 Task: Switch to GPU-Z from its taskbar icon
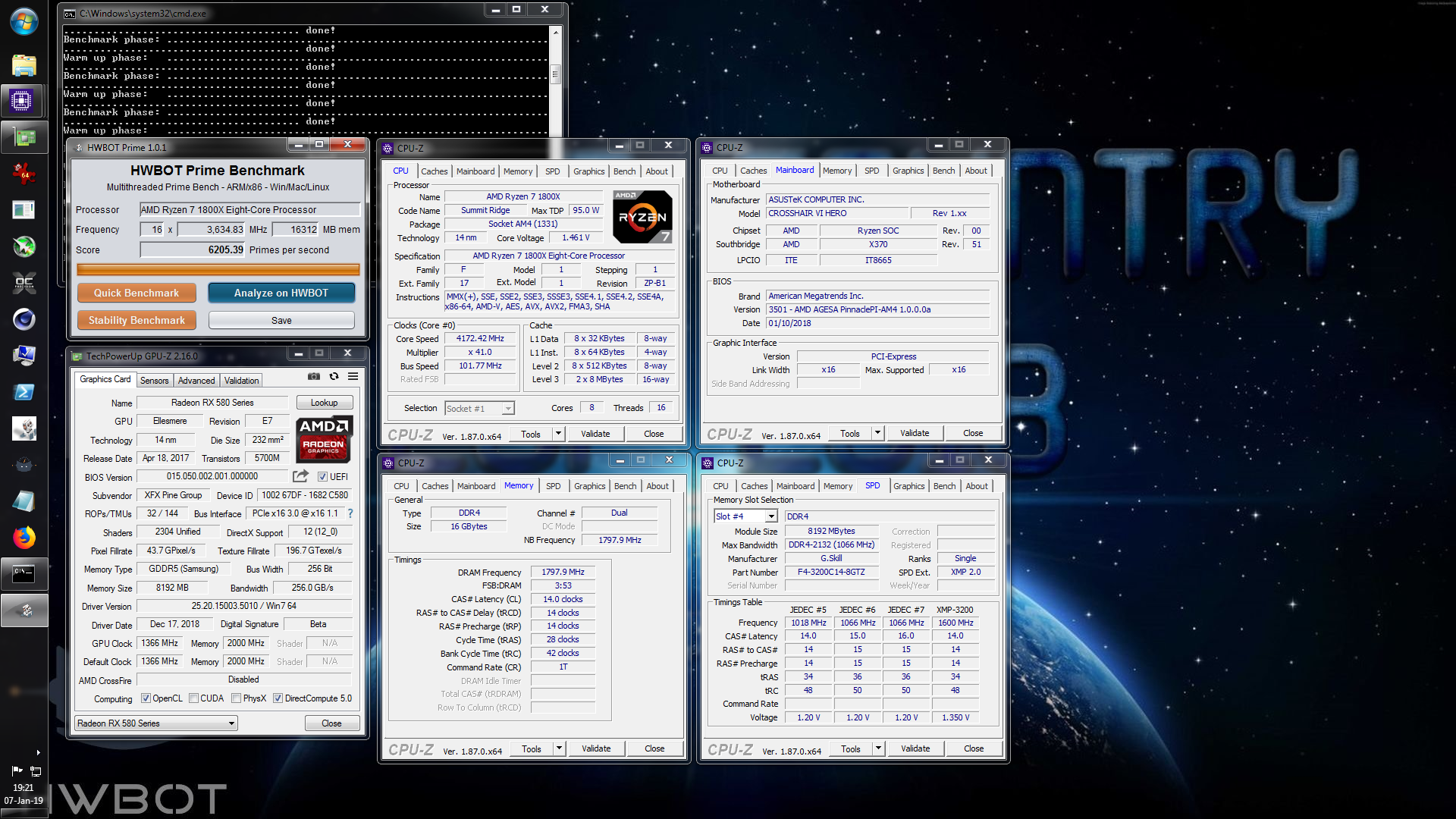[24, 137]
